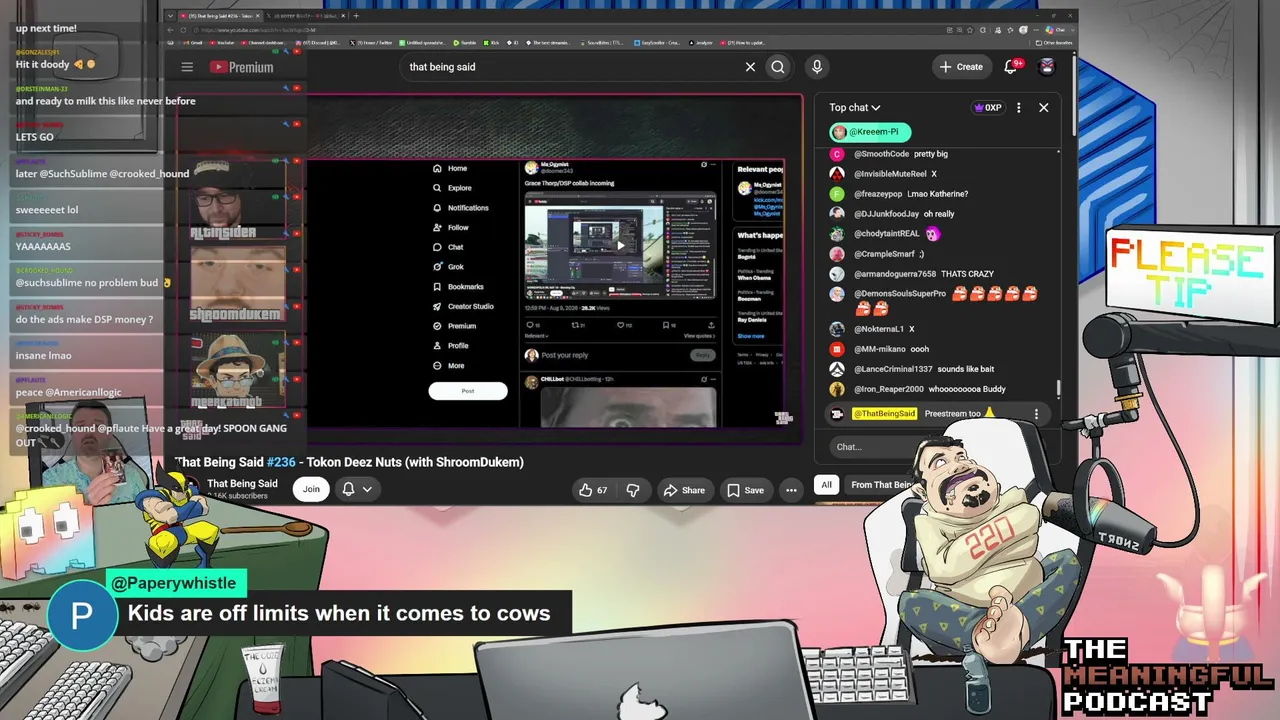Share the Ms_Ogynist tweet upload icon

[711, 325]
